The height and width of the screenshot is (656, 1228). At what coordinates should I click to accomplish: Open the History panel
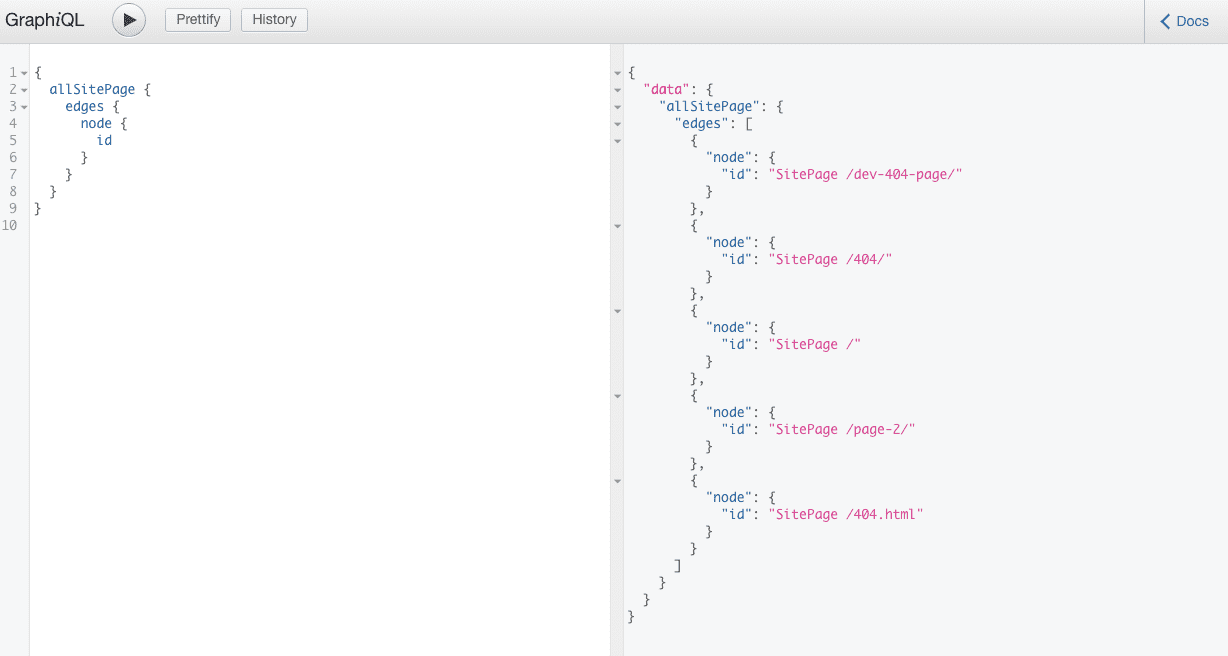pos(274,19)
